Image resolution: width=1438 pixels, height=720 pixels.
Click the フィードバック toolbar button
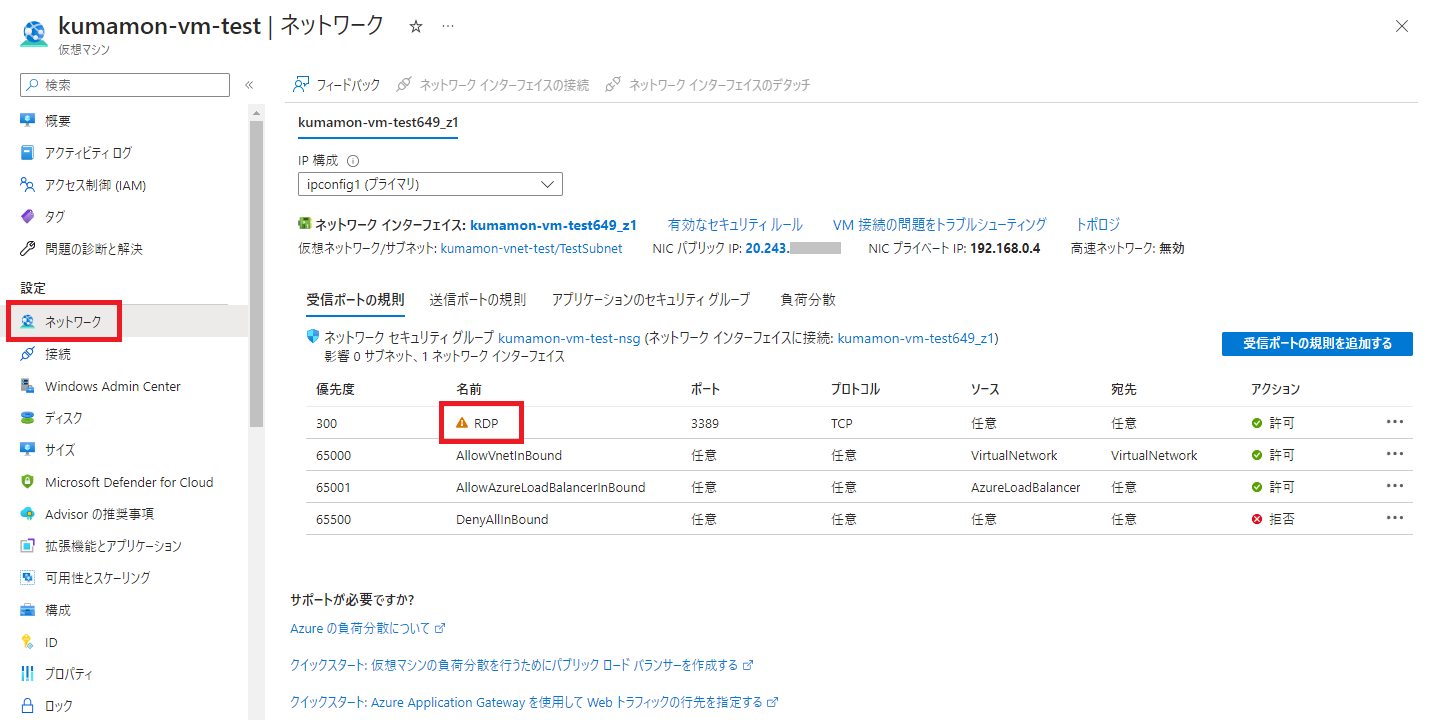tap(337, 85)
